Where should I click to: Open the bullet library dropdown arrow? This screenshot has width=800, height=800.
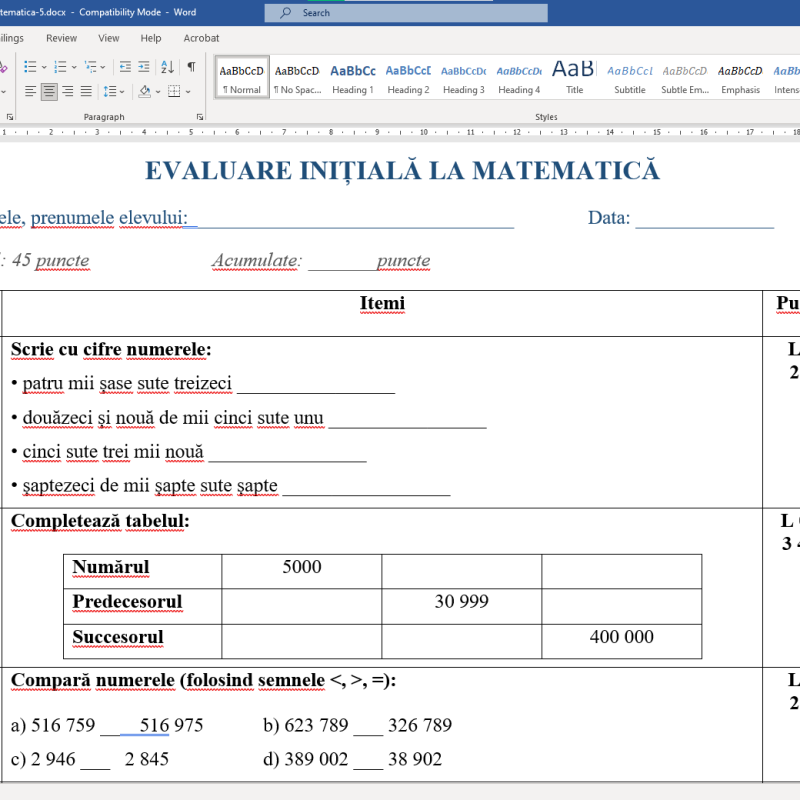(x=44, y=67)
